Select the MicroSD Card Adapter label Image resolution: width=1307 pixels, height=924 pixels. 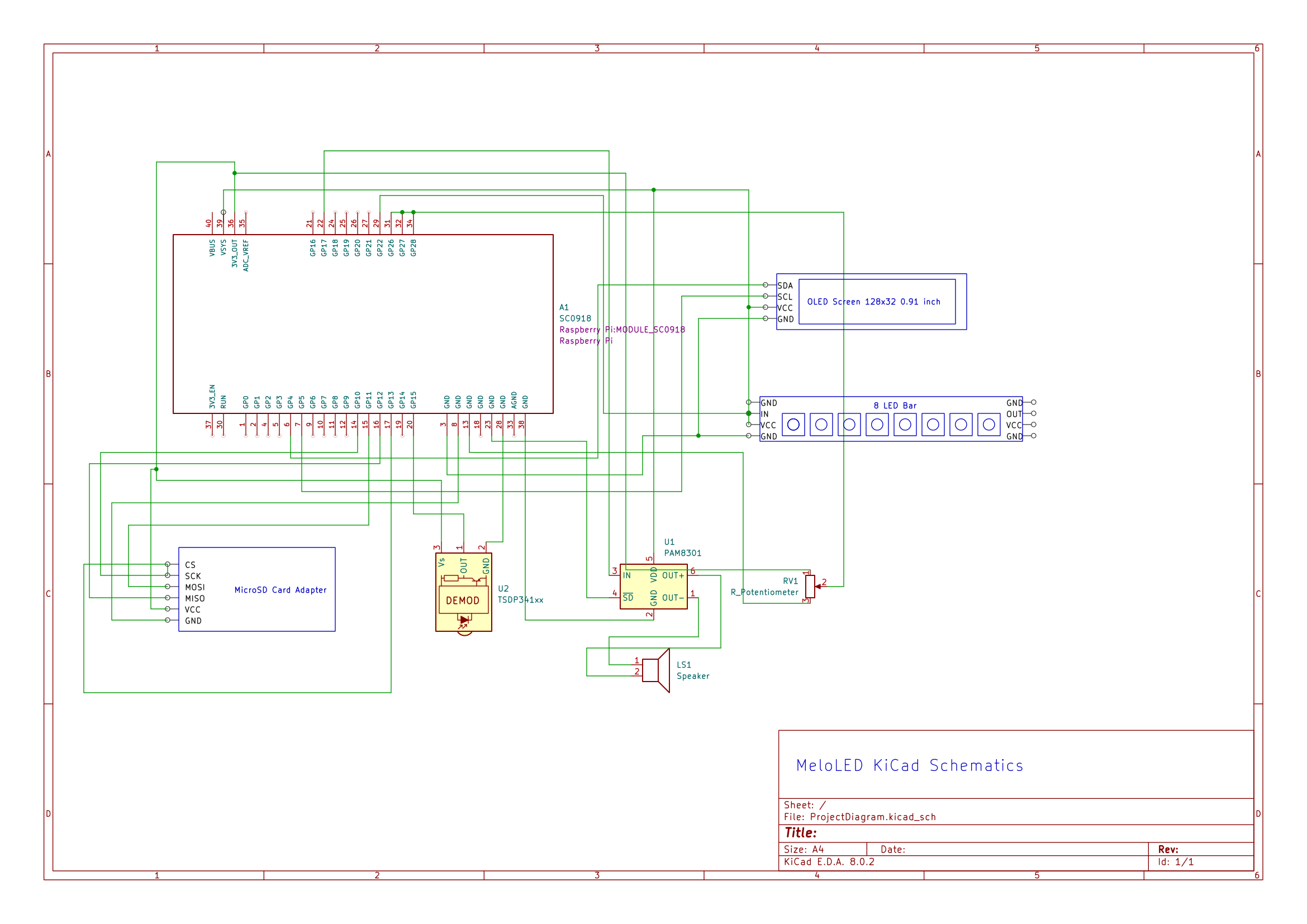pos(281,590)
